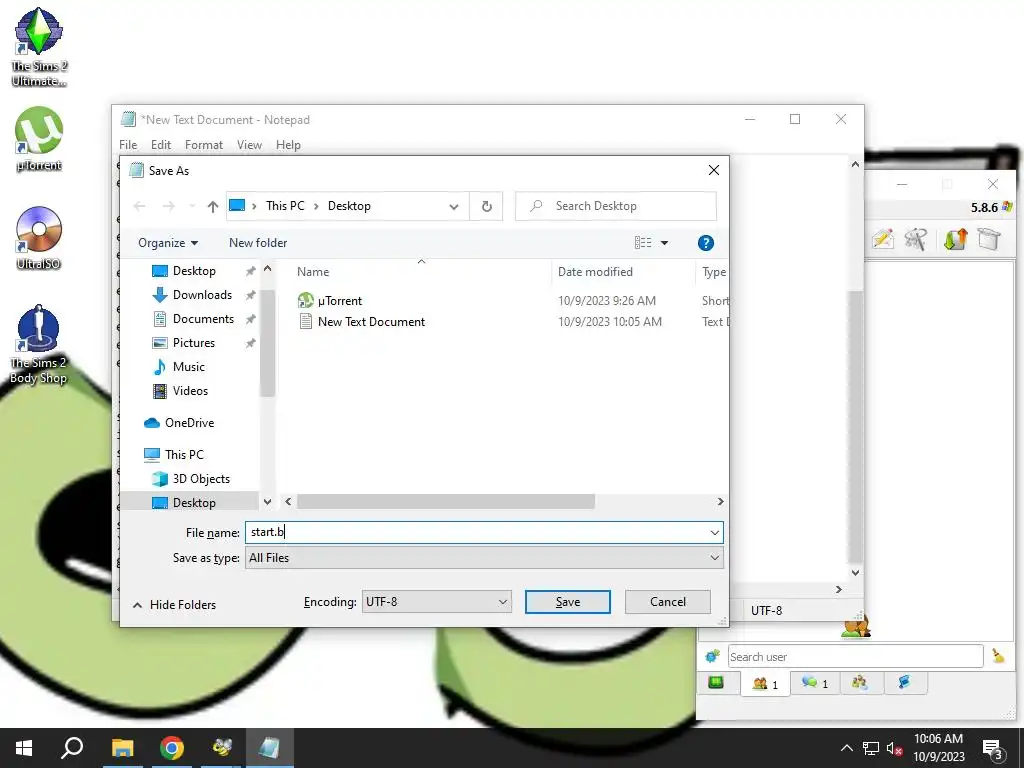This screenshot has height=768, width=1024.
Task: Open the Format menu in Notepad
Action: click(204, 145)
